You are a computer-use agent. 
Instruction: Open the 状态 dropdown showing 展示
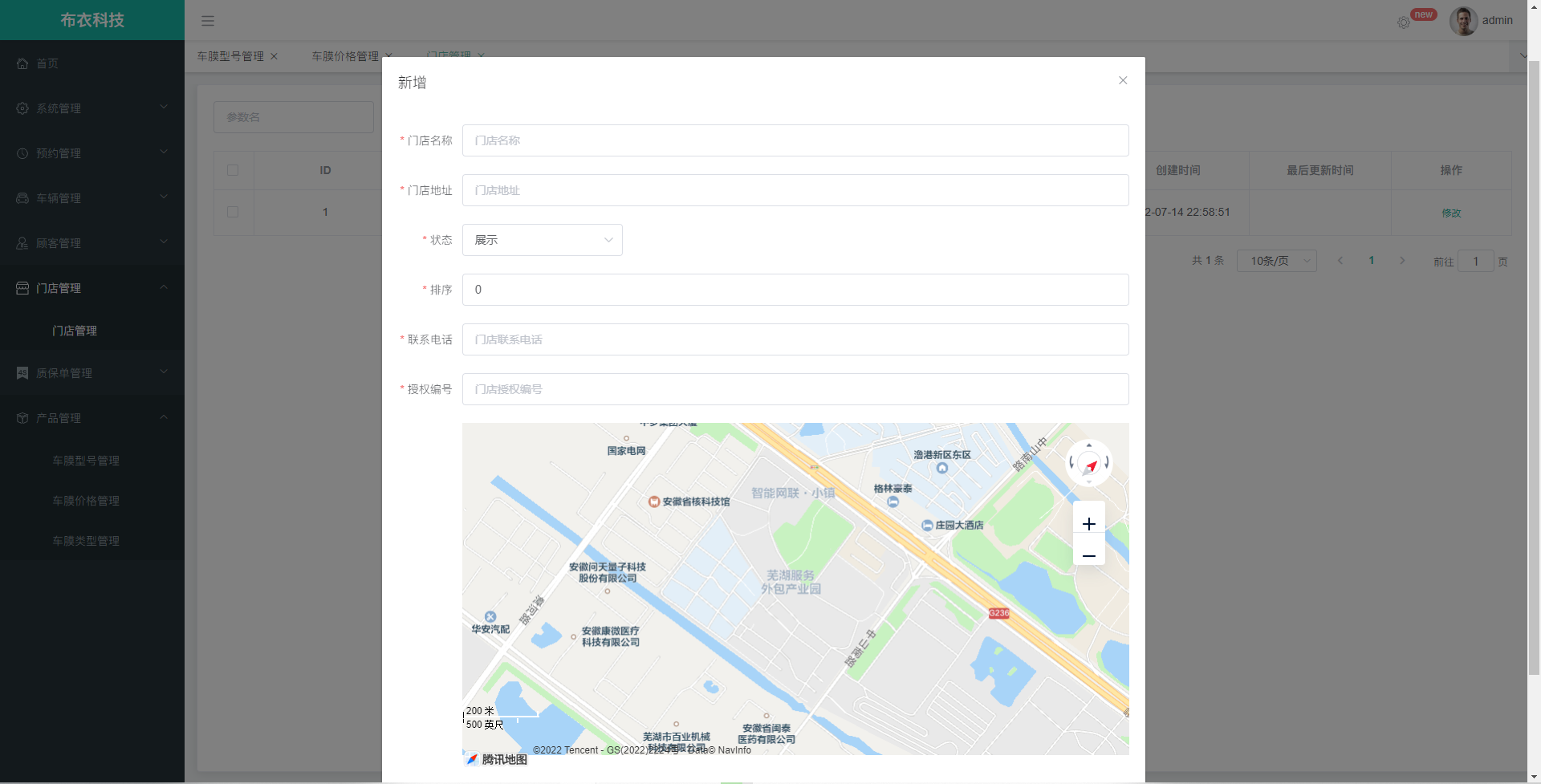[543, 240]
